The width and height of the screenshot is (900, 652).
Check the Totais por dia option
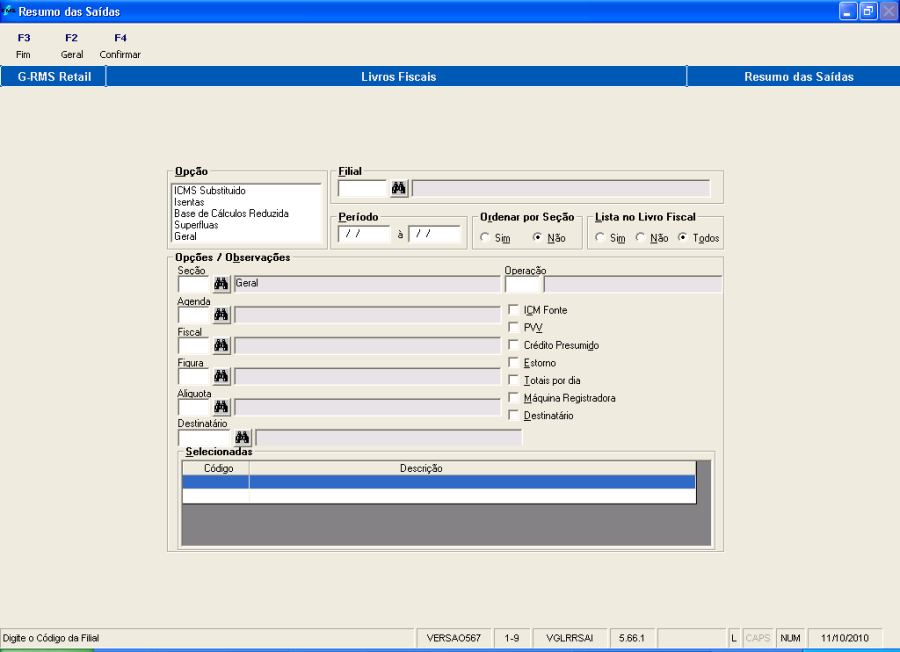click(x=514, y=380)
